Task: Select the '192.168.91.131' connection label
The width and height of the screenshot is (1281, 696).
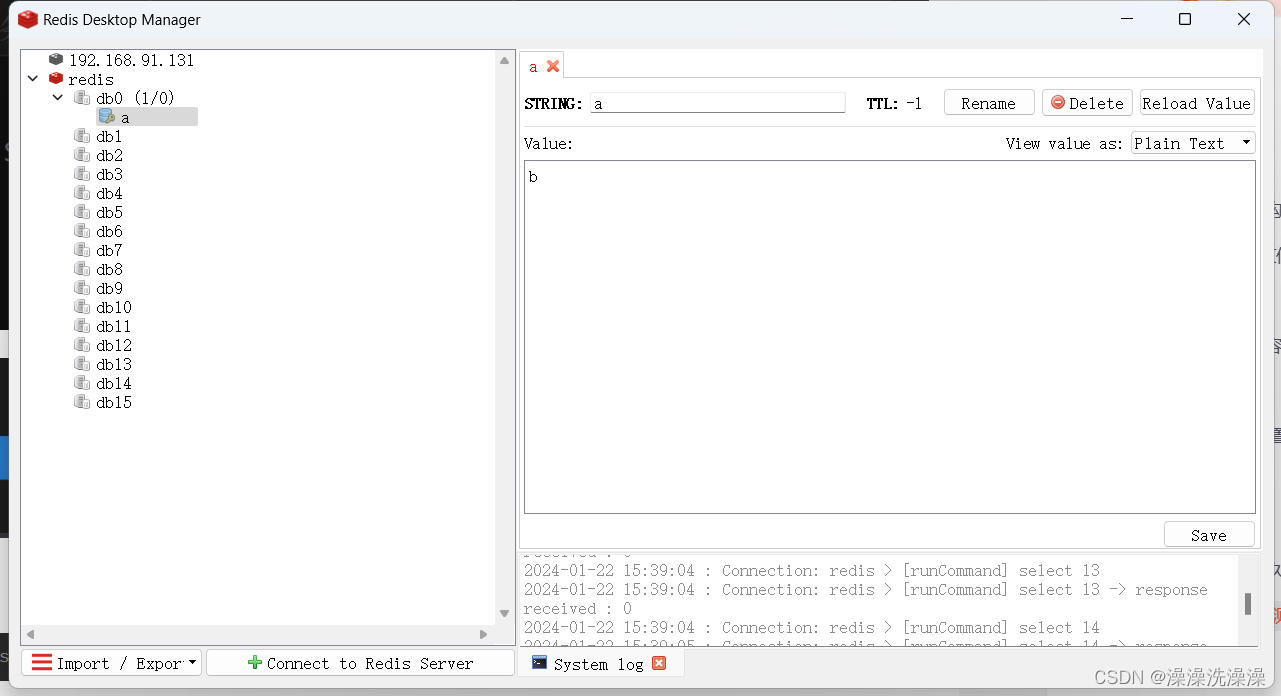Action: [131, 60]
